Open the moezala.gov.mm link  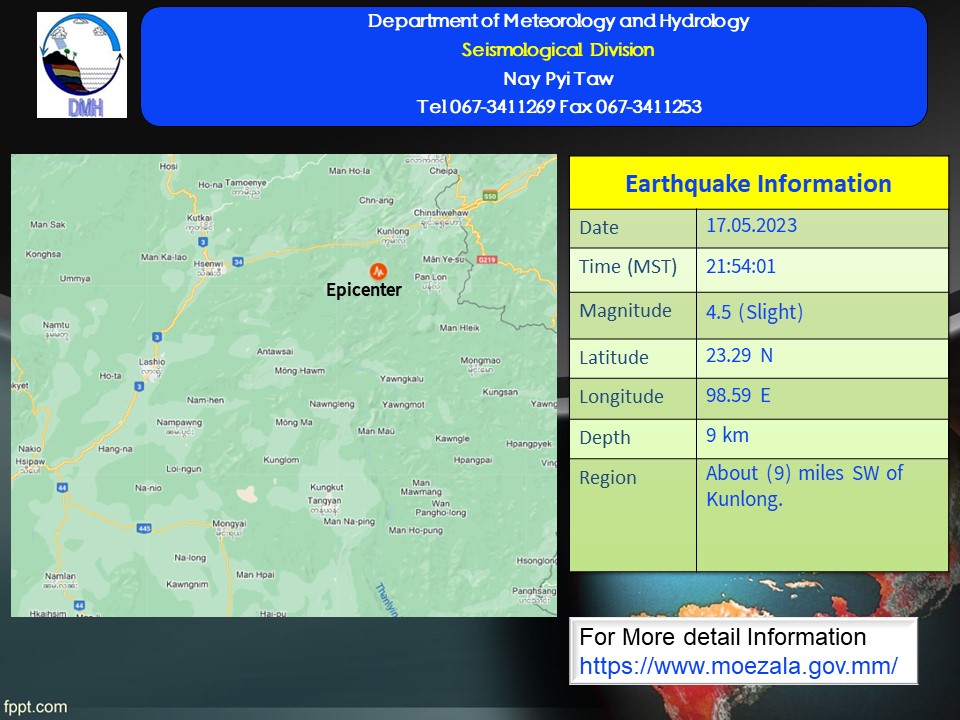[x=738, y=666]
